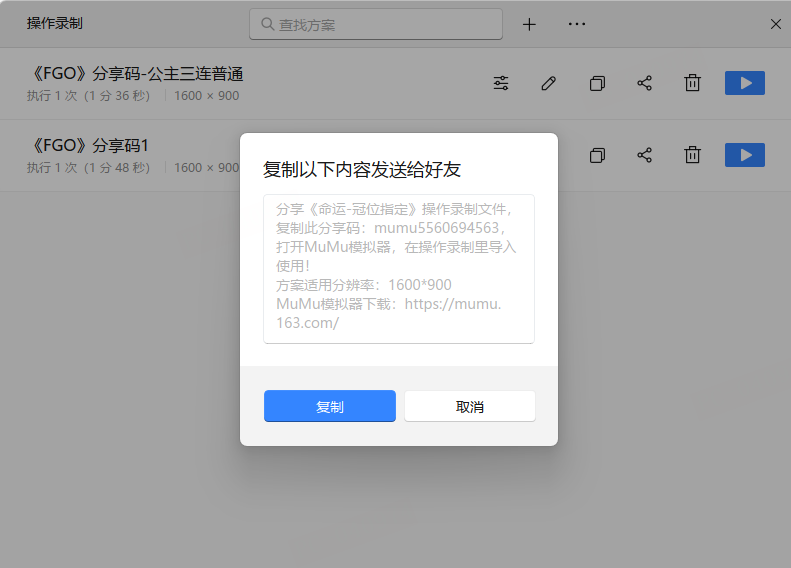Play the 分享码-公主三连普通 recording
Viewport: 791px width, 568px height.
click(744, 83)
